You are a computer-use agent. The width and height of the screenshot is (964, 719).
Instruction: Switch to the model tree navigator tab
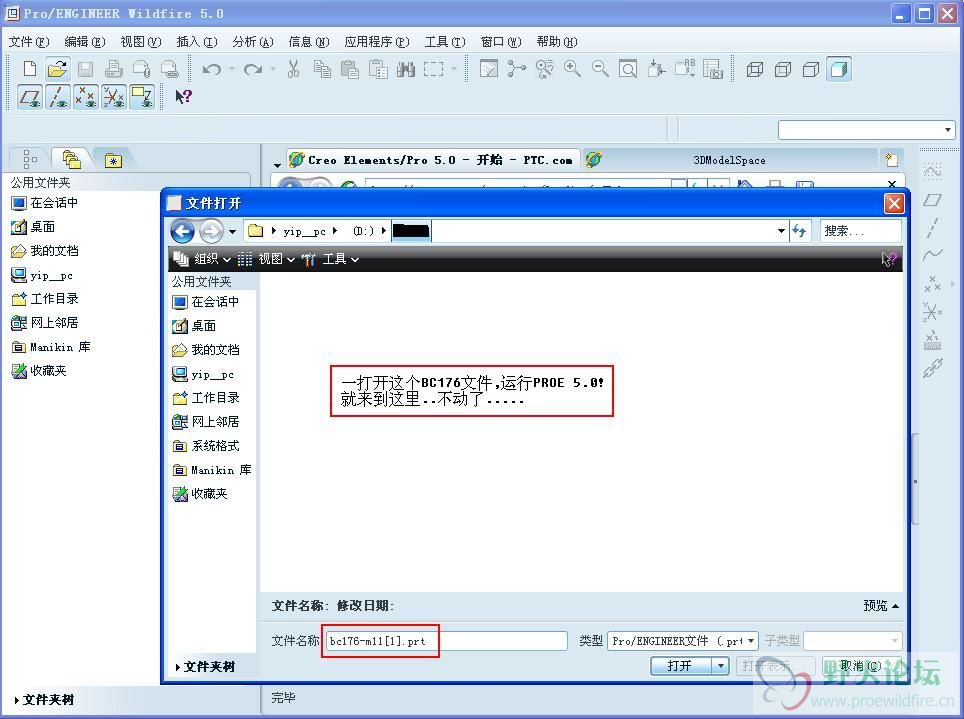pos(29,159)
